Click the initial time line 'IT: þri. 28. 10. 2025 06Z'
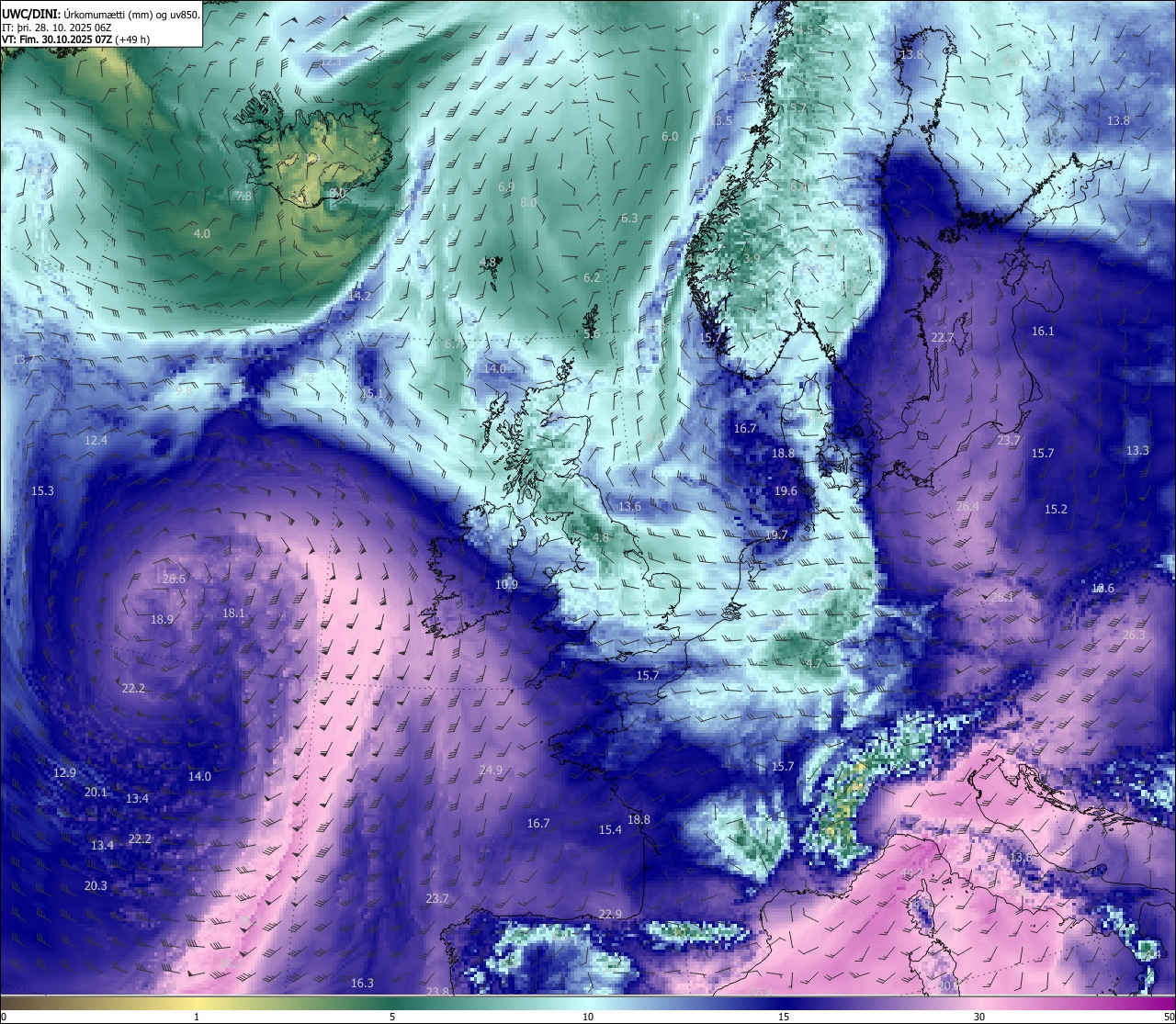1176x1024 pixels. pos(58,28)
